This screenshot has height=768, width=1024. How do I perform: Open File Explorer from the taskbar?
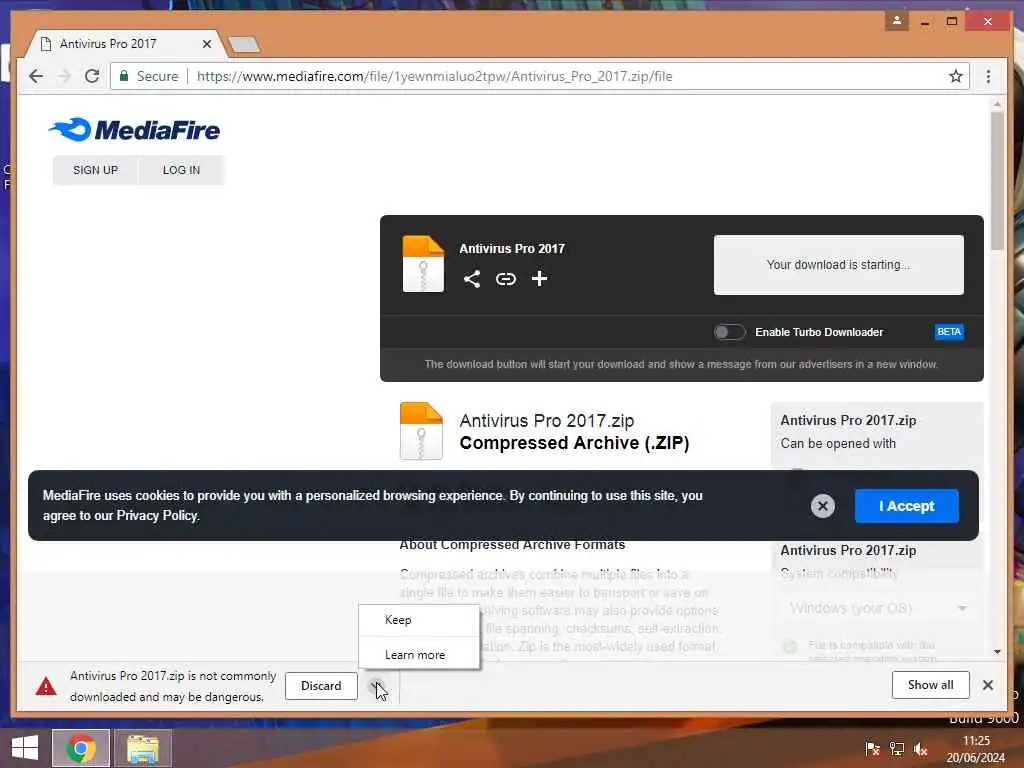click(143, 748)
